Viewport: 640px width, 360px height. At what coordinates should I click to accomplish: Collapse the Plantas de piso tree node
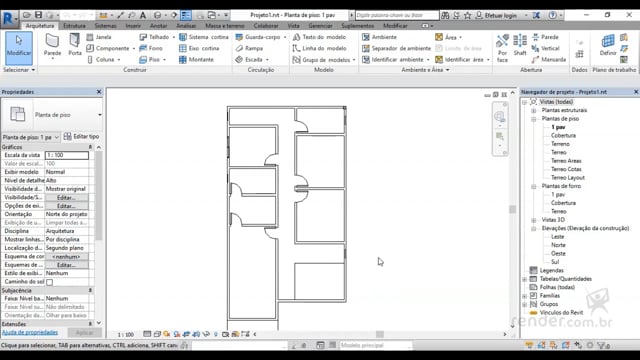pos(533,119)
